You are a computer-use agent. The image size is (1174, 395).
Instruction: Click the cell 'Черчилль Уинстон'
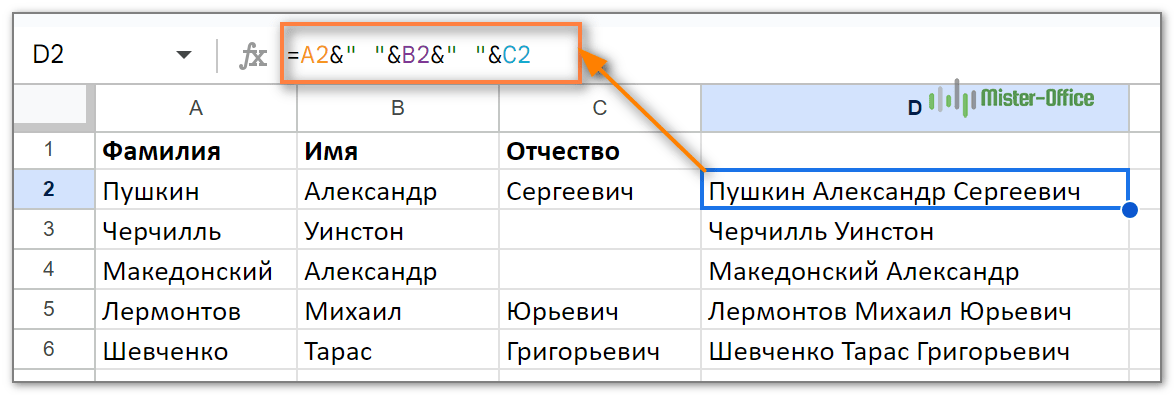[x=915, y=230]
